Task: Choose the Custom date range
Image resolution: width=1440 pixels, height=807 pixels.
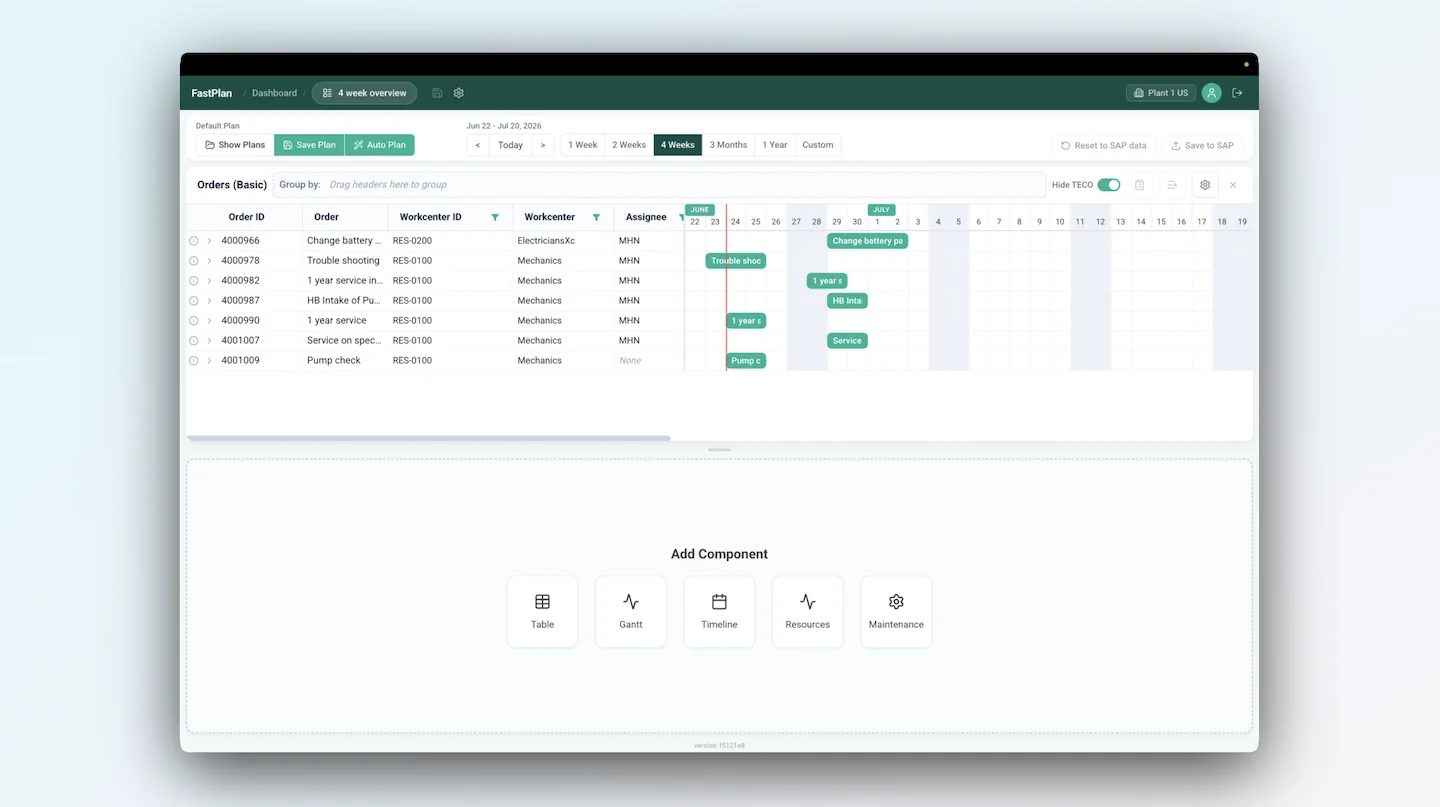Action: click(818, 145)
